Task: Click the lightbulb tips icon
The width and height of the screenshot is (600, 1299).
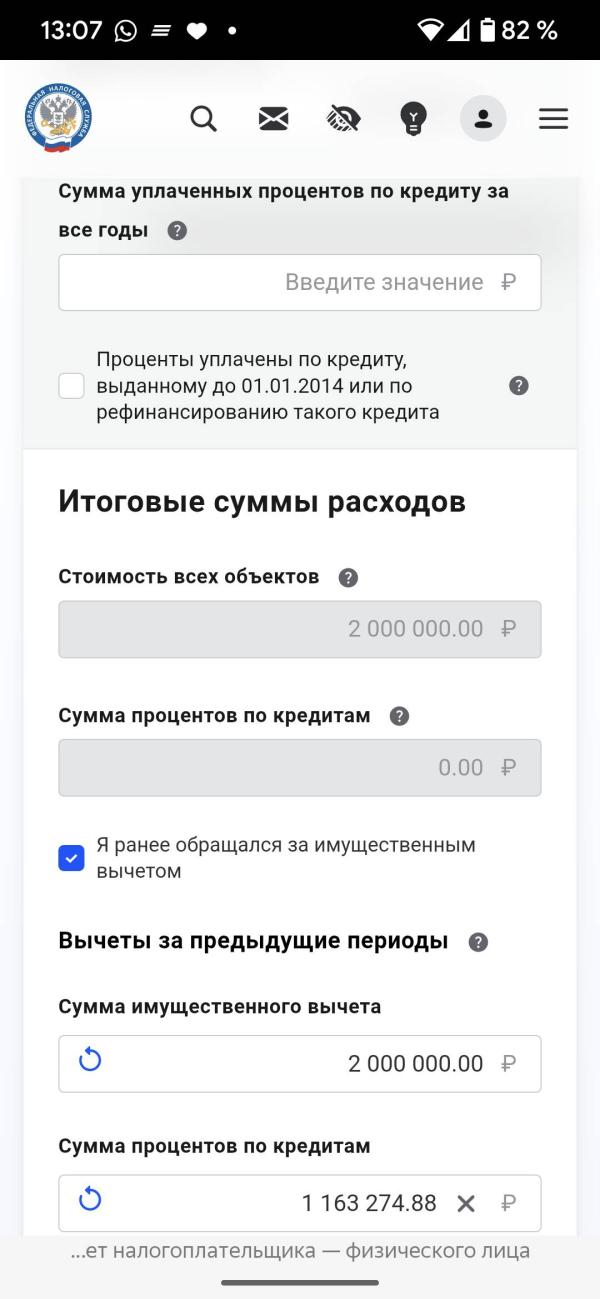Action: [x=413, y=119]
